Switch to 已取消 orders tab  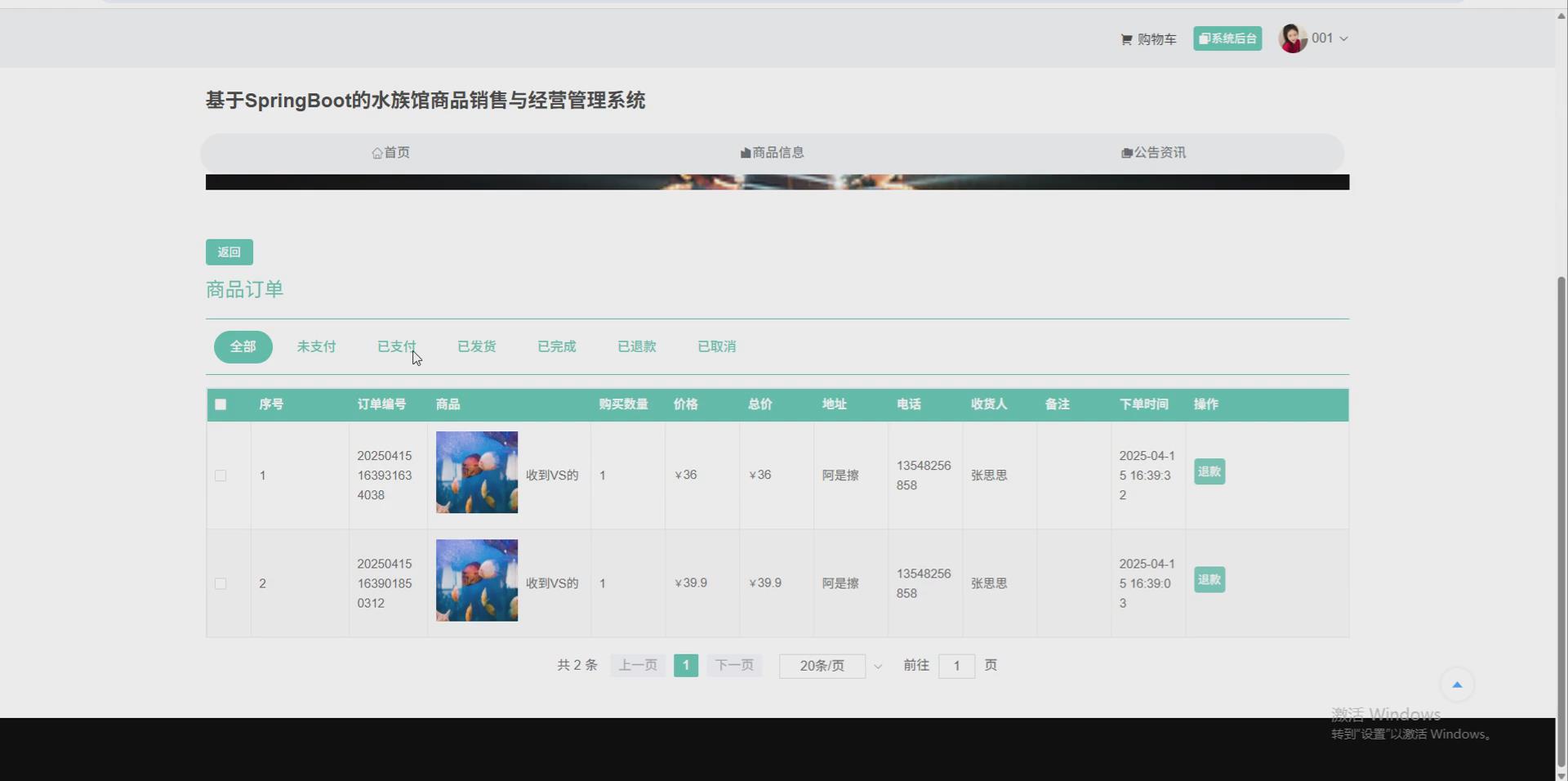click(x=716, y=346)
